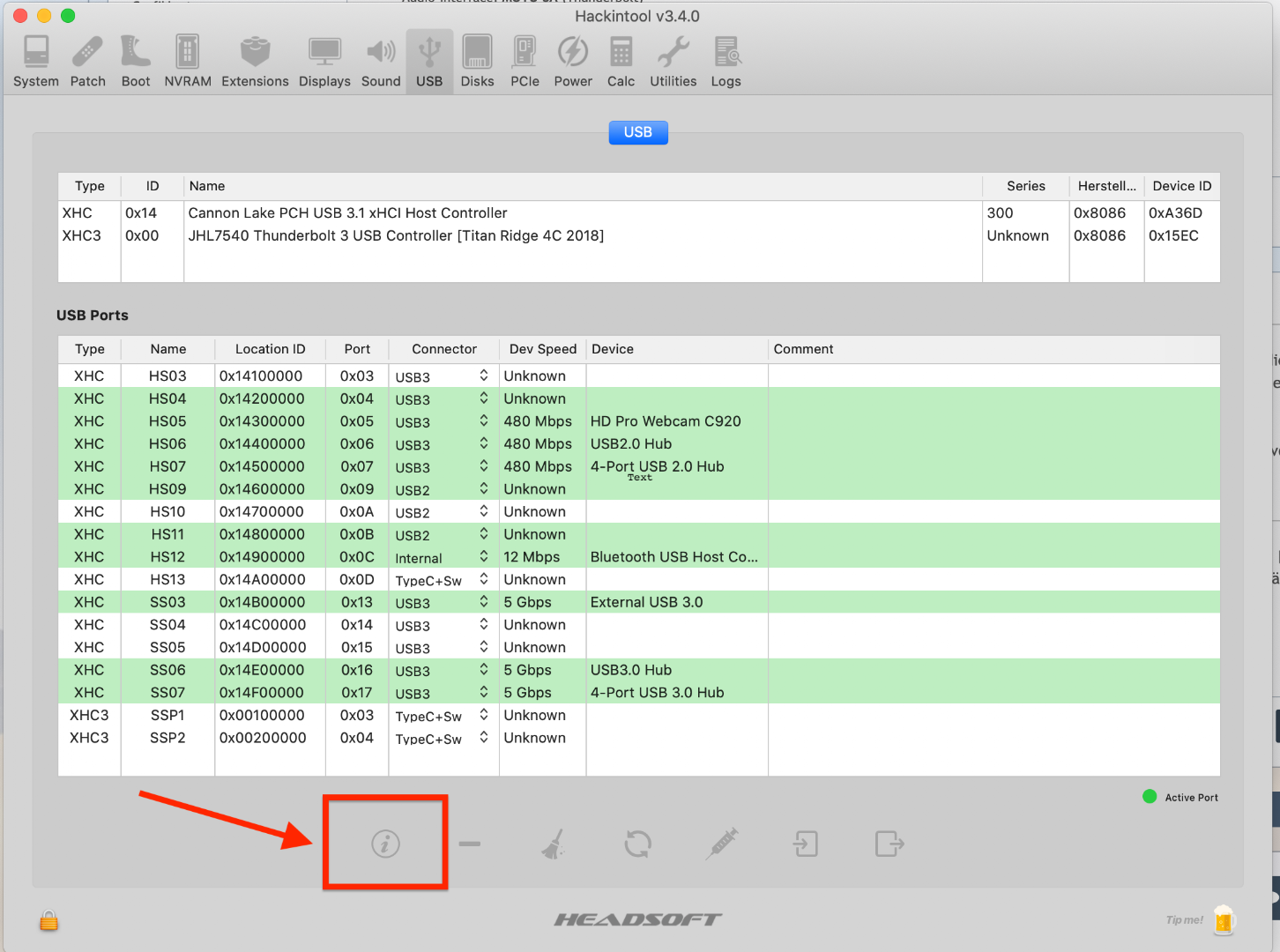Sort ports by Location ID column header

coord(270,349)
